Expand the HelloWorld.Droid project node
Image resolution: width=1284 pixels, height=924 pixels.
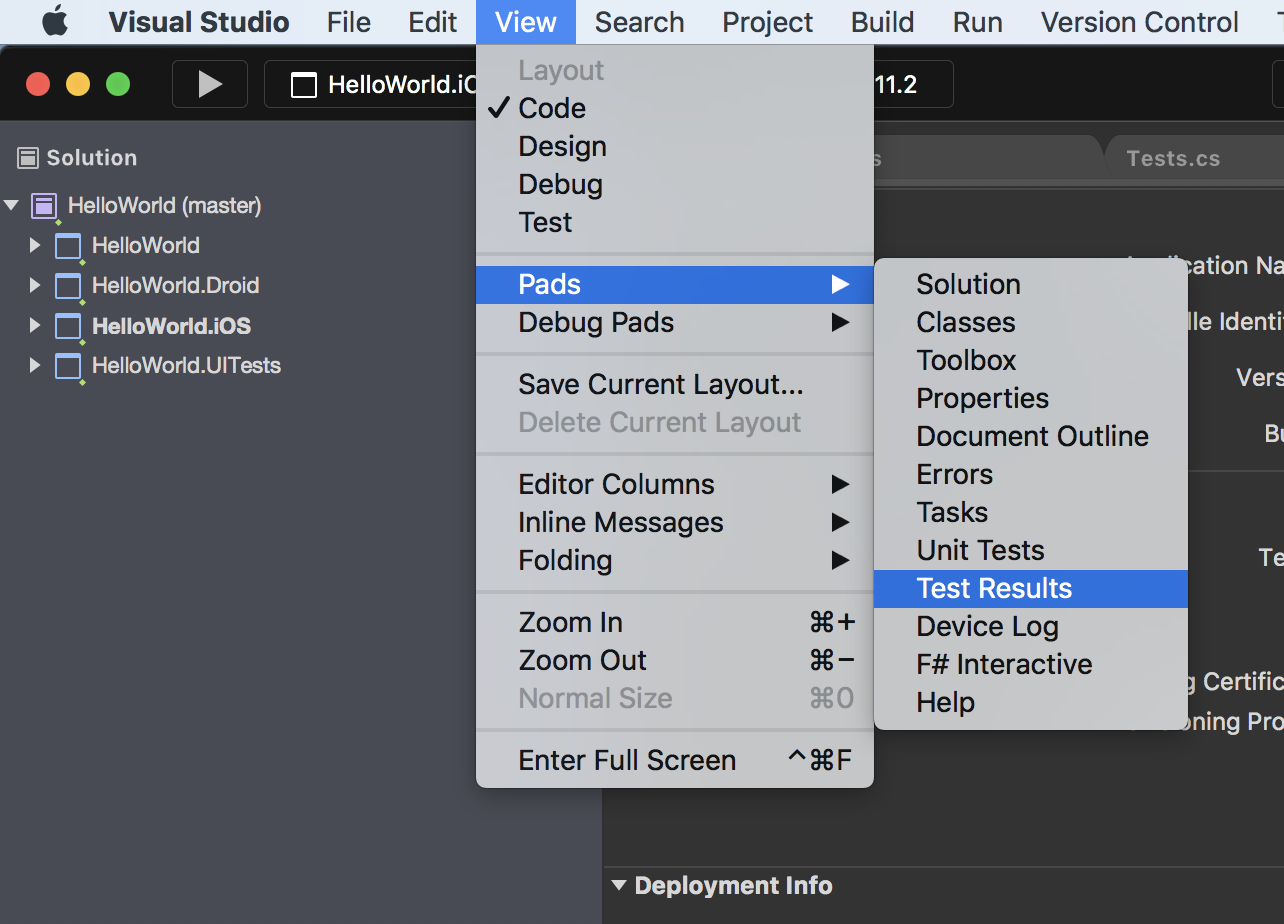coord(35,286)
